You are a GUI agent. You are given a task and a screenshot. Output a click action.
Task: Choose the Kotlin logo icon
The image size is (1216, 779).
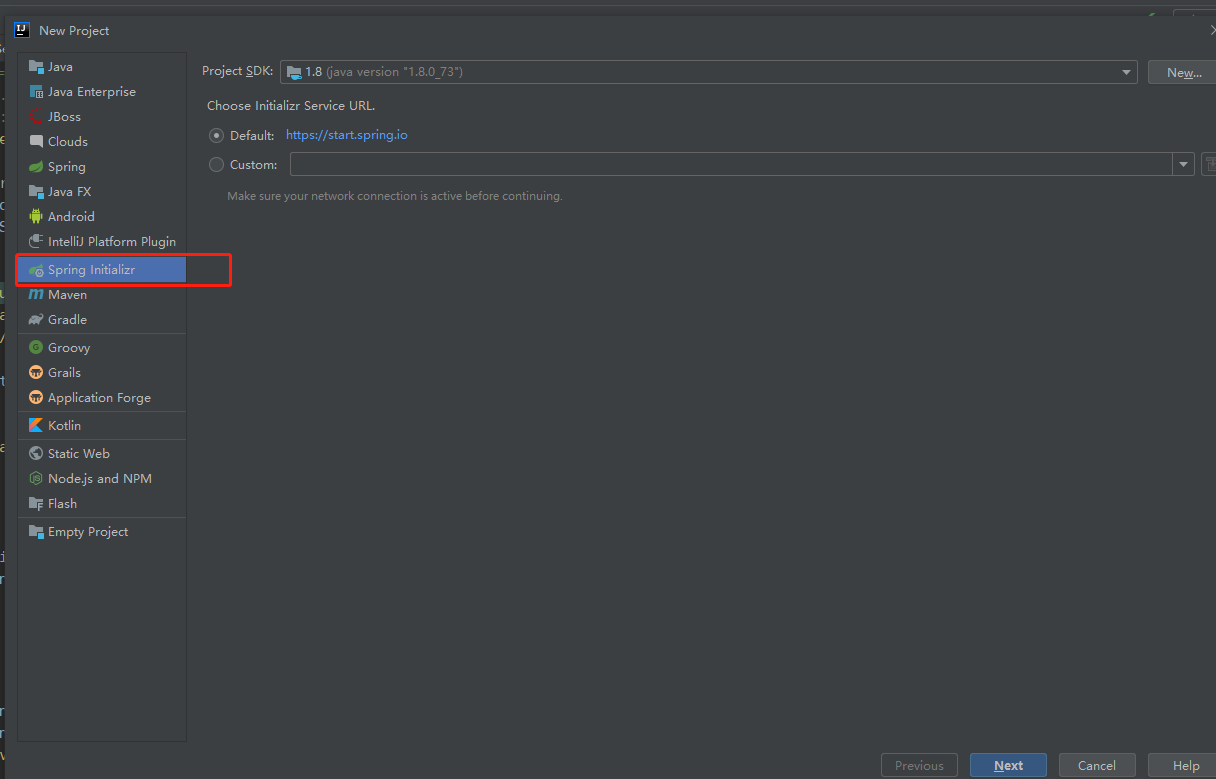(36, 426)
